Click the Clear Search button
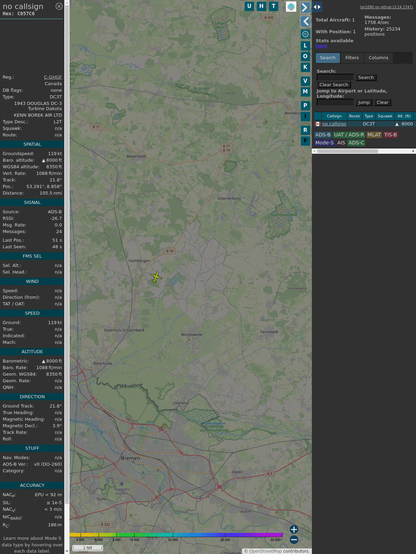 [333, 84]
